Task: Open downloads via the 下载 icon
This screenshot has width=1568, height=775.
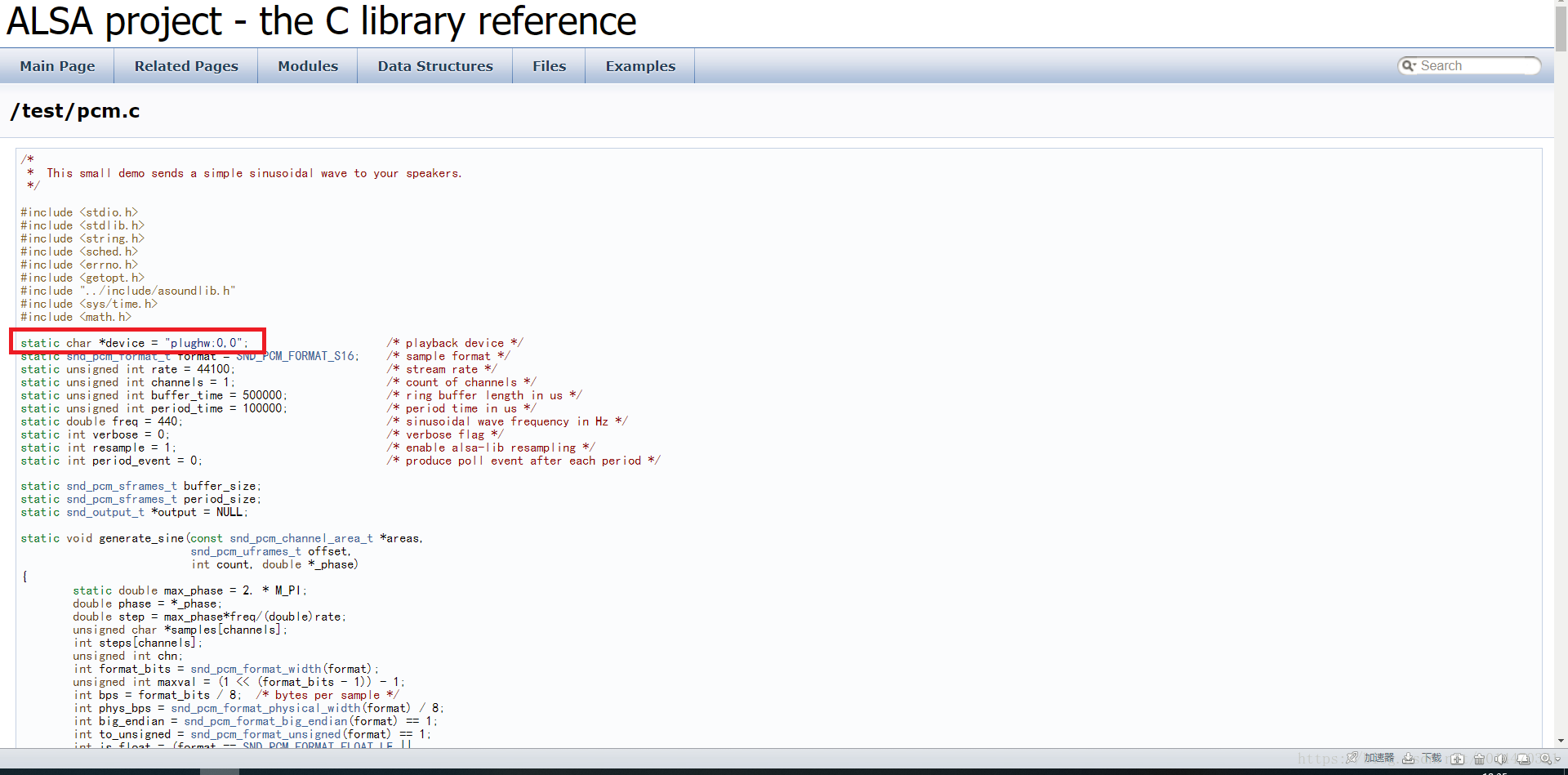Action: coord(1408,759)
